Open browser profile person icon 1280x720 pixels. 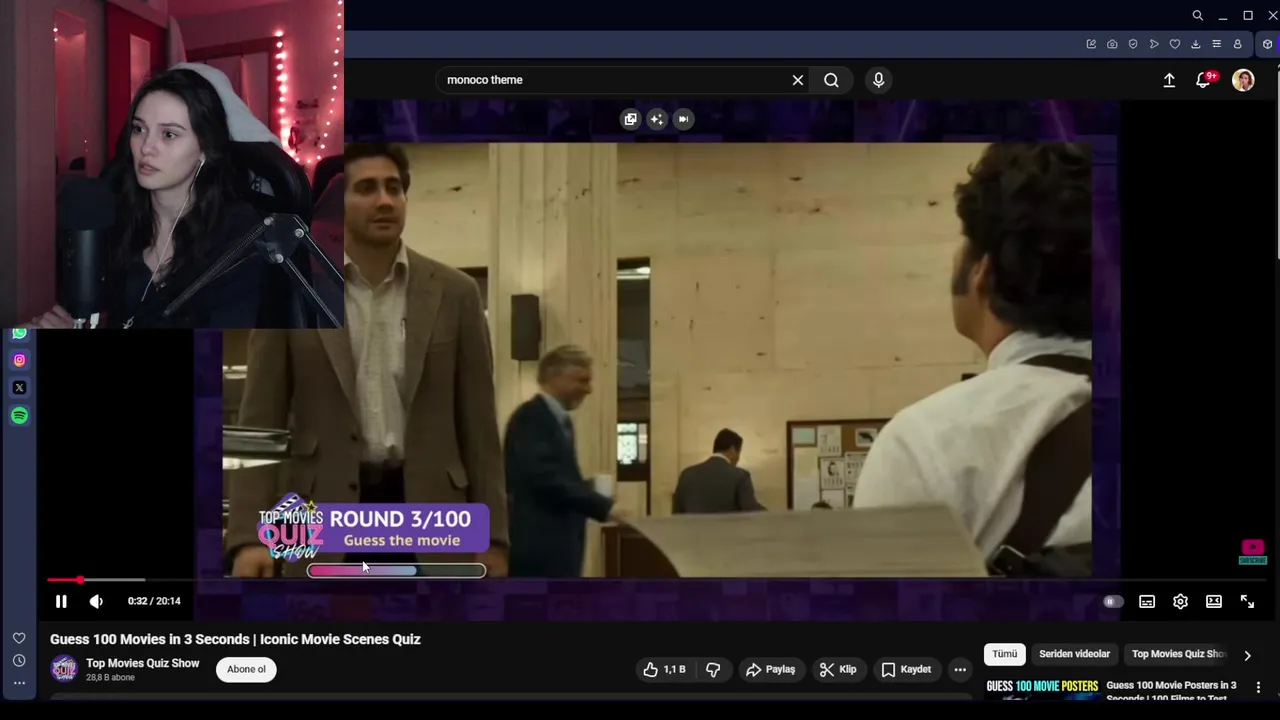[1237, 44]
